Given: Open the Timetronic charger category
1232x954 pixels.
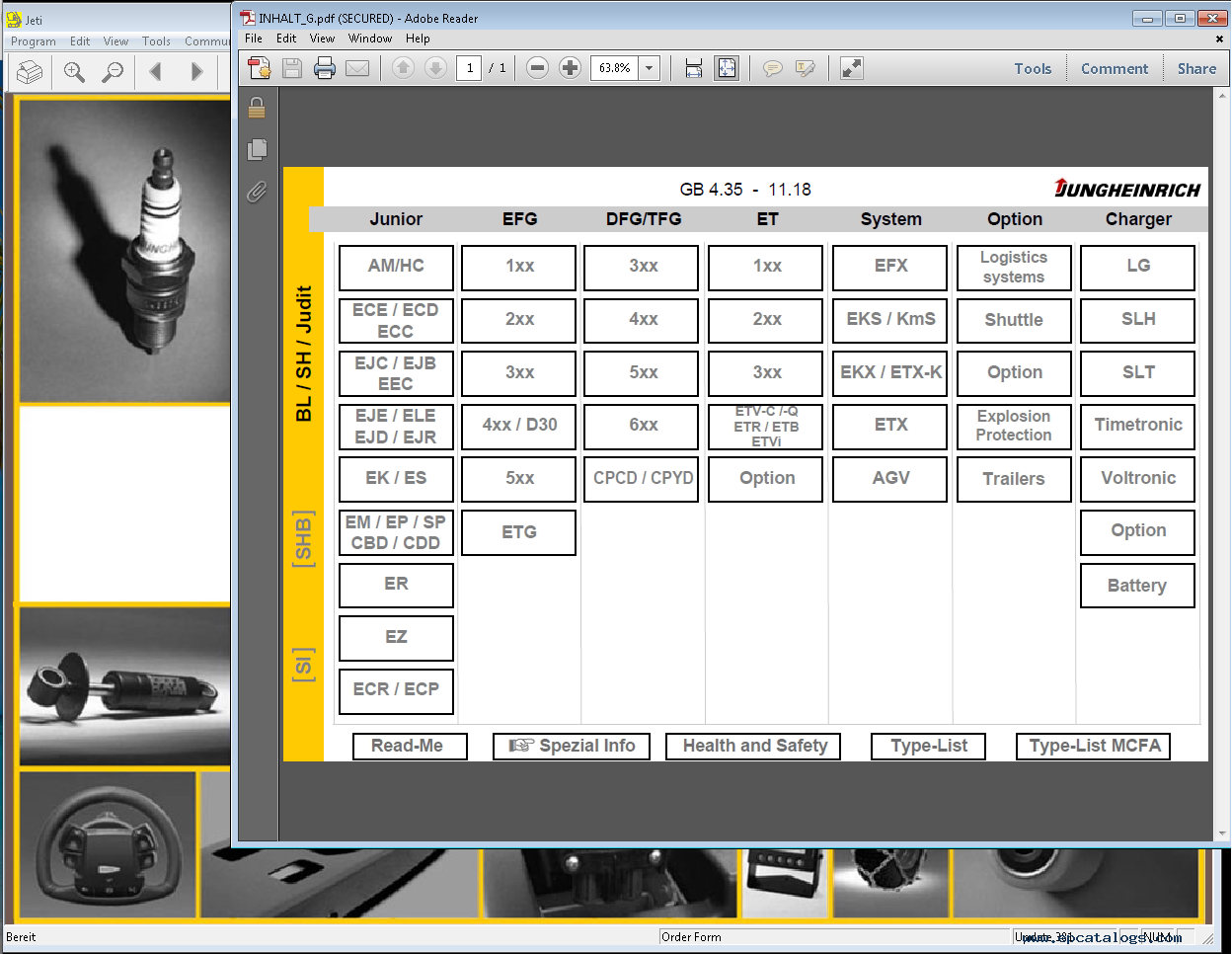Looking at the screenshot, I should (1137, 426).
